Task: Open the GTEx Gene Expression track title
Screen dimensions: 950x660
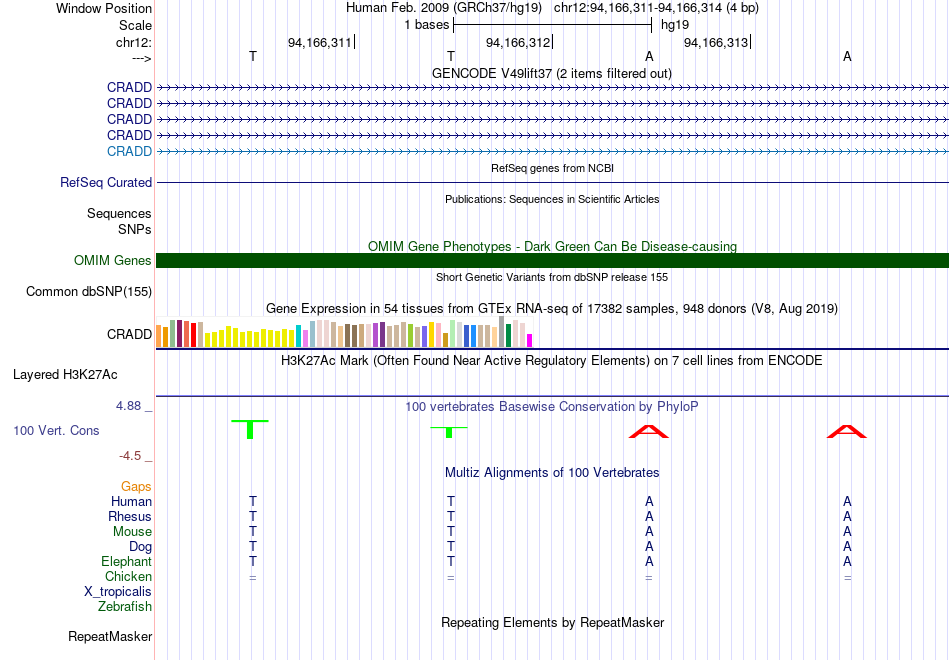Action: point(551,308)
